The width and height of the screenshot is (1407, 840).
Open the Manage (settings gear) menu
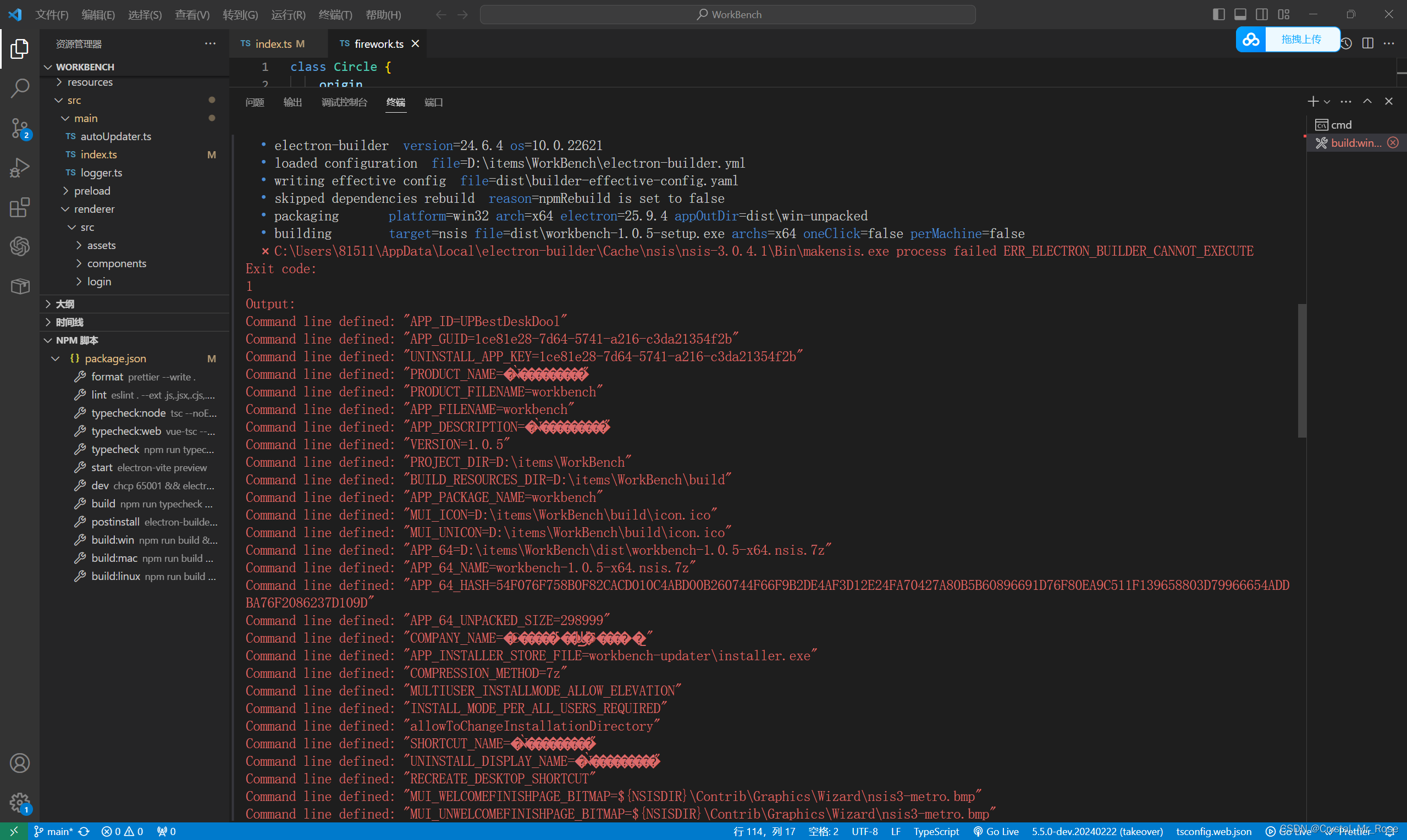20,802
